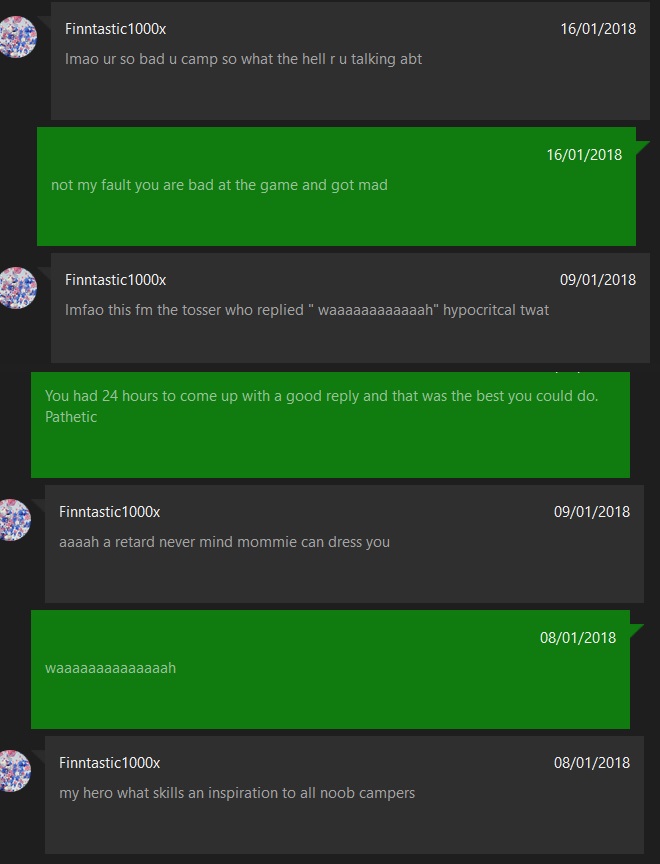Click avatar beside 'my hero what skills' message
This screenshot has height=864, width=660.
pos(14,770)
